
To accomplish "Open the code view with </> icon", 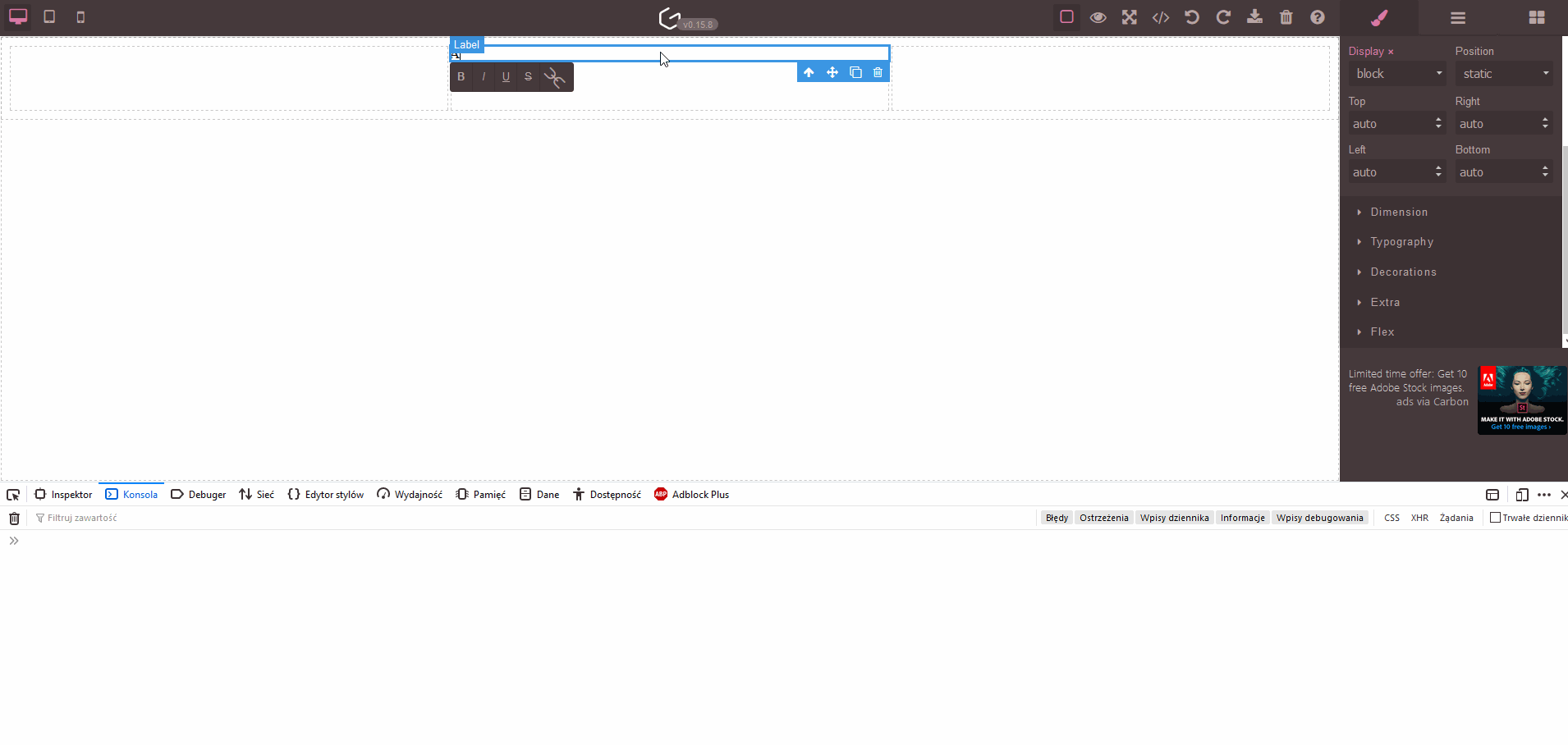I will (1161, 17).
